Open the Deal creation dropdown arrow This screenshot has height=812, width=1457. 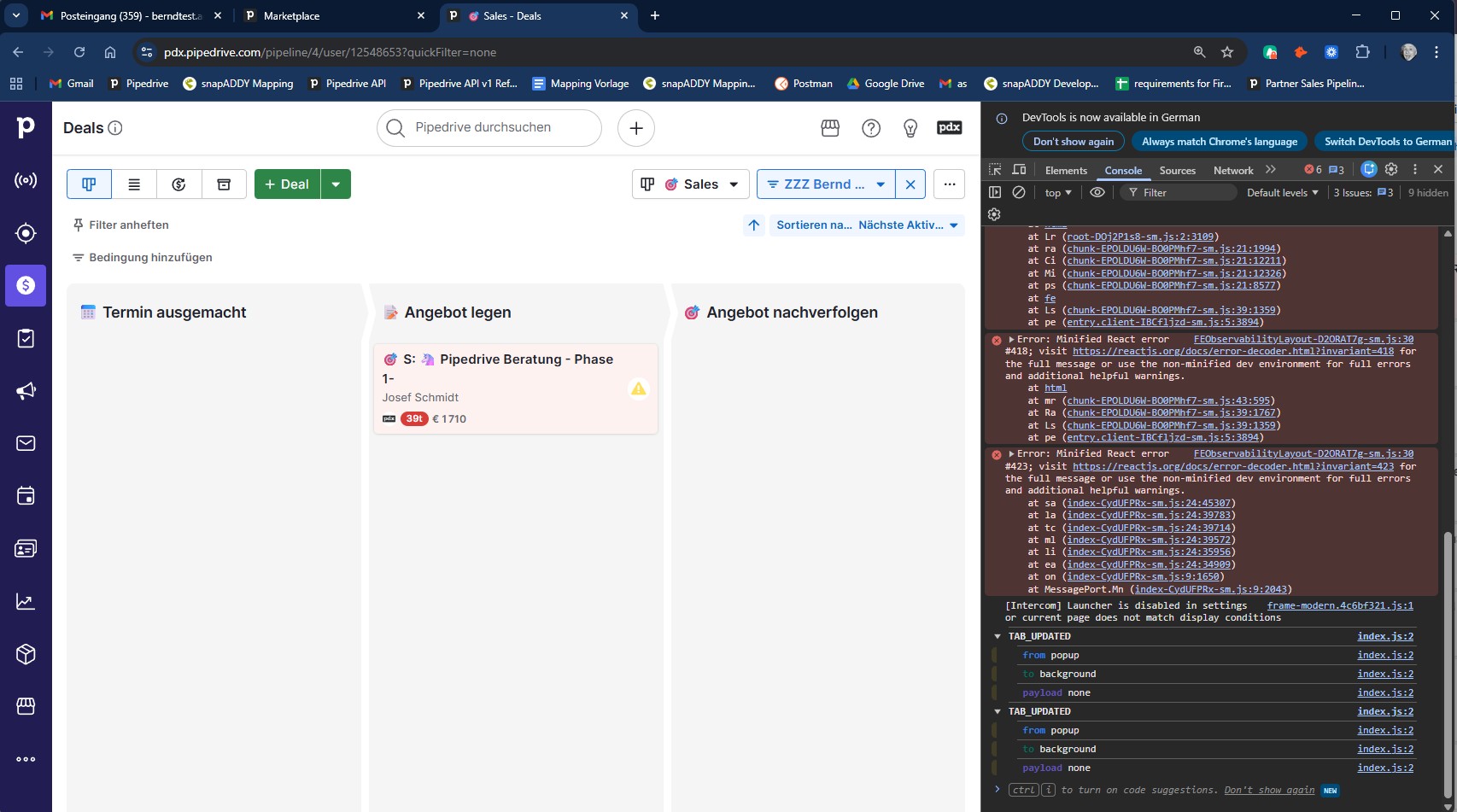(336, 184)
